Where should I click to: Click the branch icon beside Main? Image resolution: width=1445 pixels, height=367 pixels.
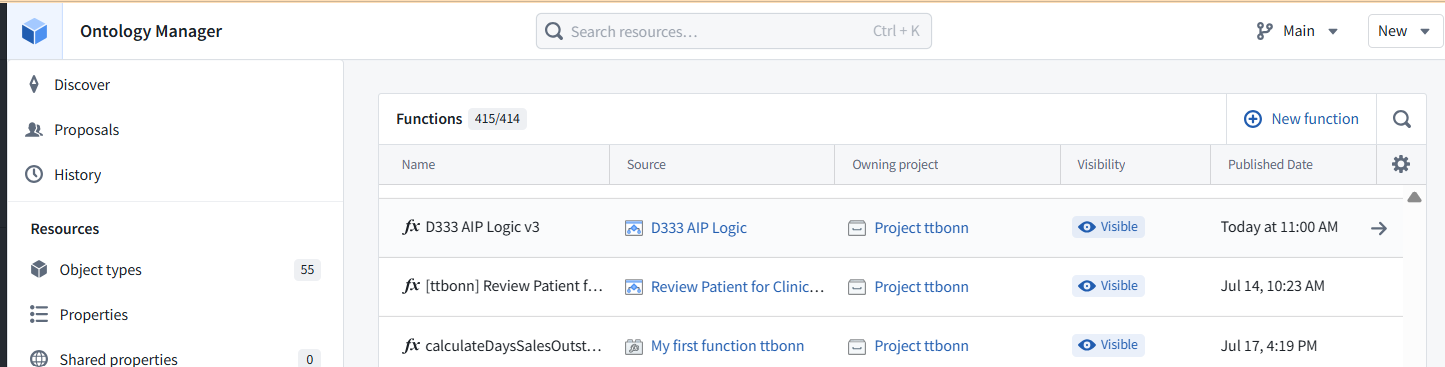(1264, 31)
